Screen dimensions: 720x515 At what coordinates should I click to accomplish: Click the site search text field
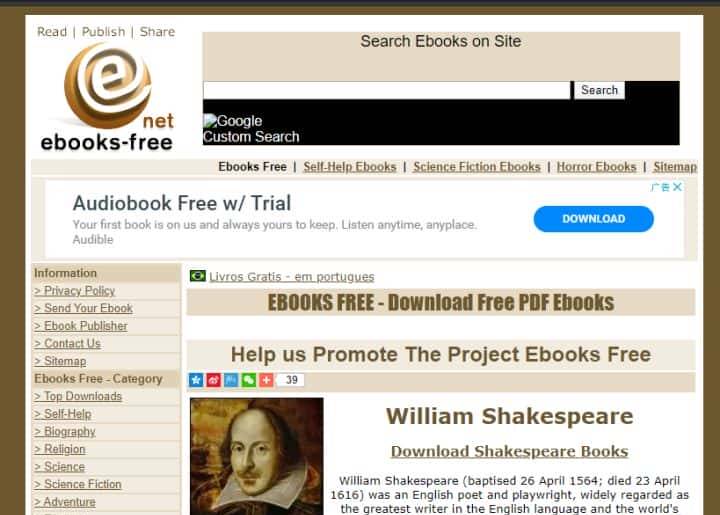387,90
